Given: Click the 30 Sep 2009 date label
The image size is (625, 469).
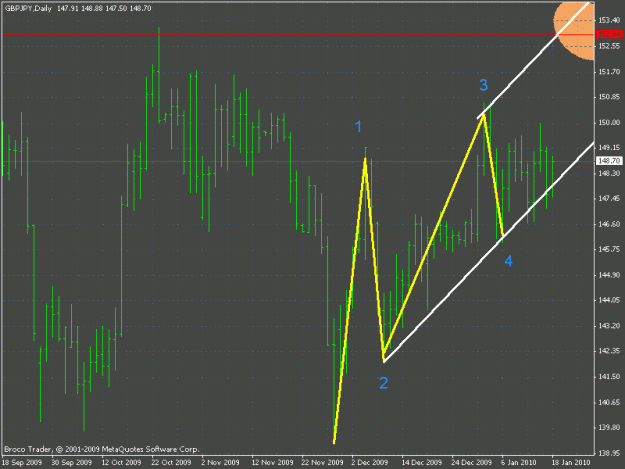Looking at the screenshot, I should point(72,463).
